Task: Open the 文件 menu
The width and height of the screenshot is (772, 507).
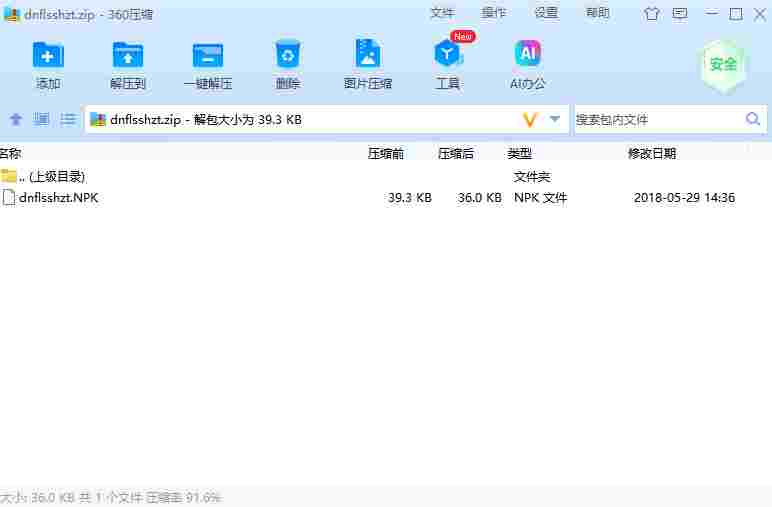Action: tap(442, 13)
